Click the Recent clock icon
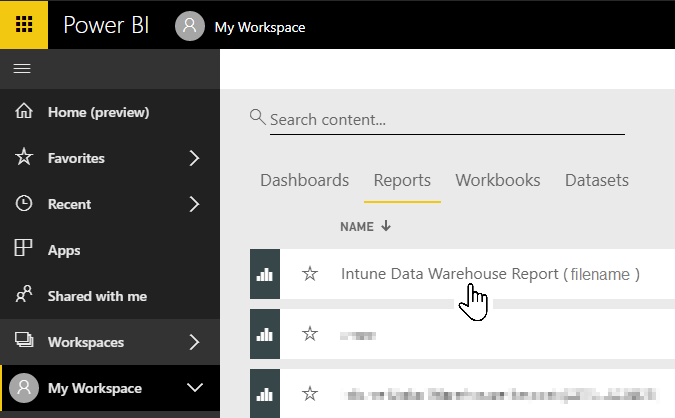Image resolution: width=675 pixels, height=418 pixels. (24, 203)
